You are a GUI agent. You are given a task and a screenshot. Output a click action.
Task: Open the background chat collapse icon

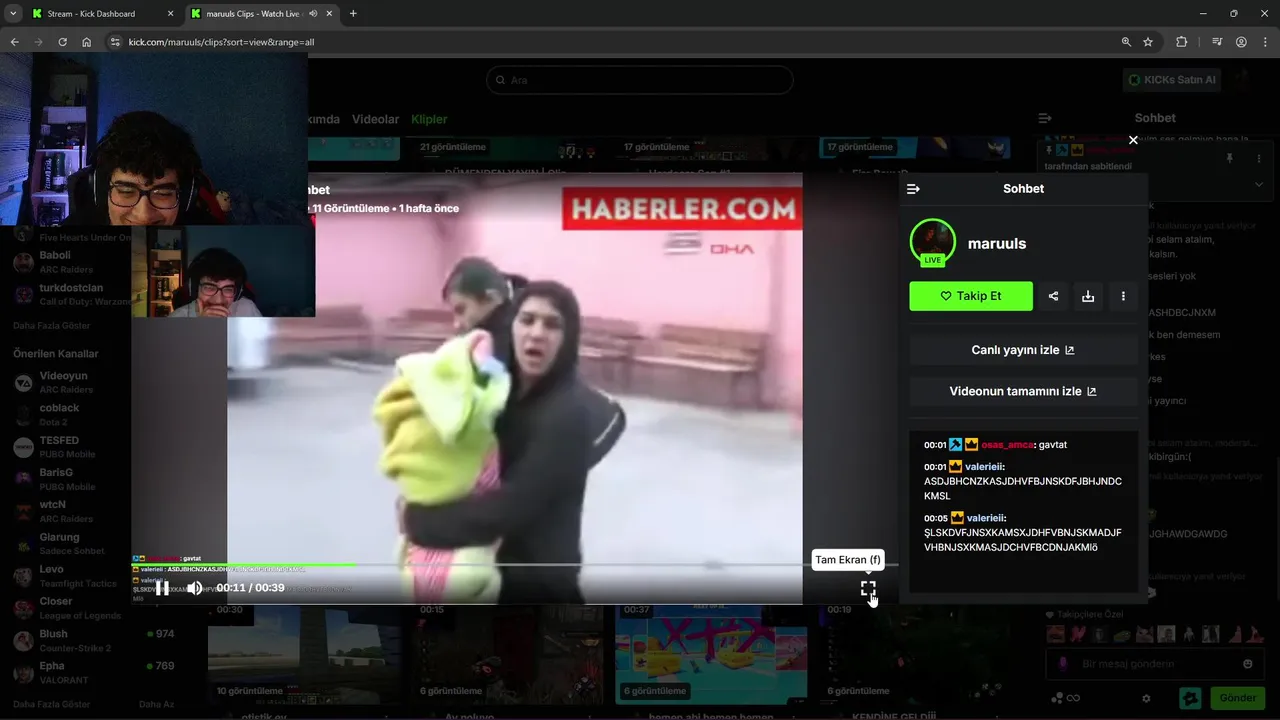pos(1045,118)
